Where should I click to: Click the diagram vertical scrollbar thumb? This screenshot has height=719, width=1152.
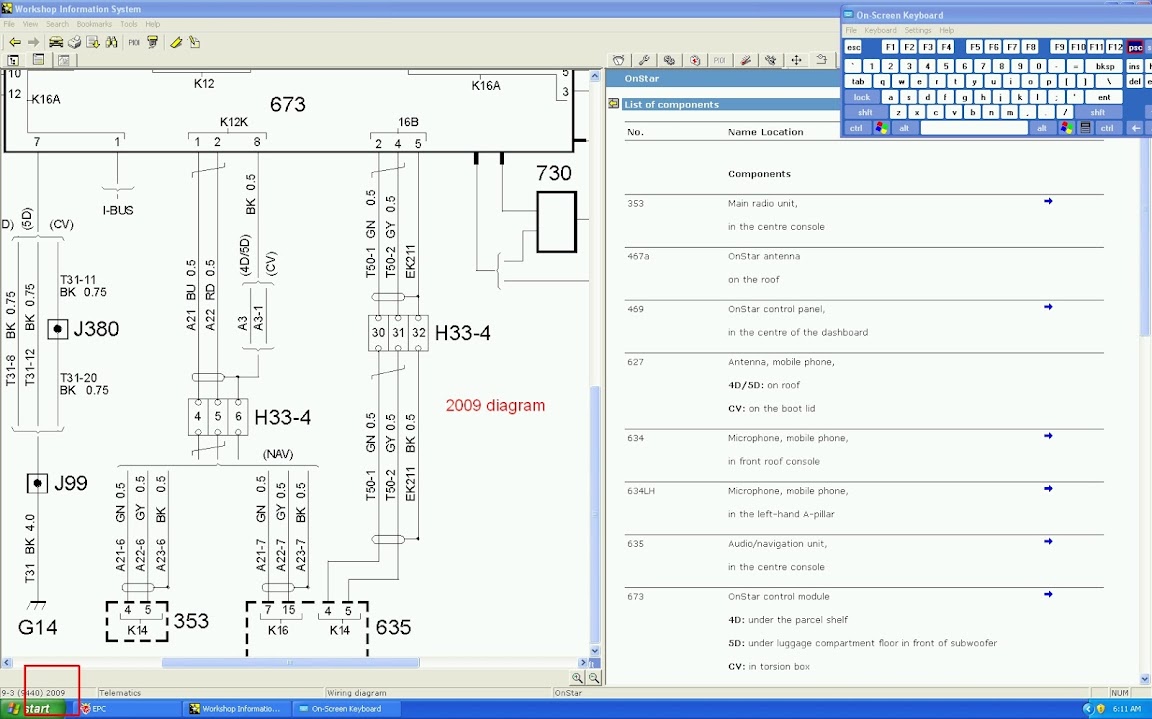(x=595, y=513)
